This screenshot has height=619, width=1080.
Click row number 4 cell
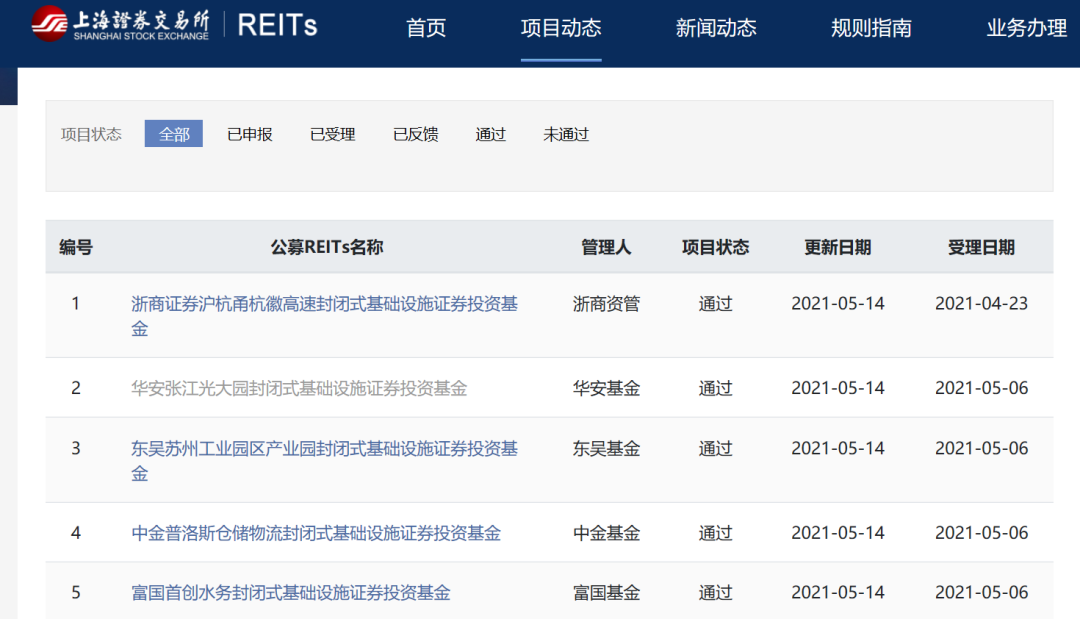[x=76, y=533]
